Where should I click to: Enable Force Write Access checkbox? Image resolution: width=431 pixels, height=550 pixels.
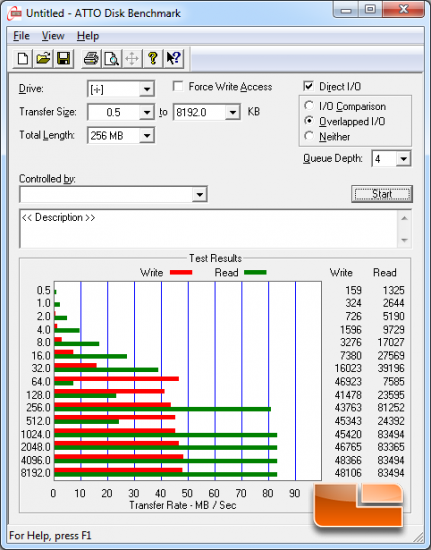[x=178, y=86]
